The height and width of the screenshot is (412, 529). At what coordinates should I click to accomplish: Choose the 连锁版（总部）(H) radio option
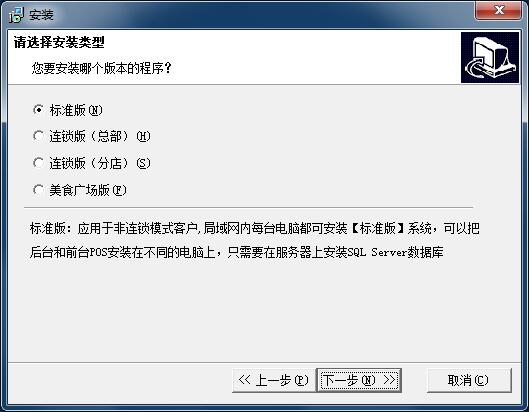tap(38, 136)
